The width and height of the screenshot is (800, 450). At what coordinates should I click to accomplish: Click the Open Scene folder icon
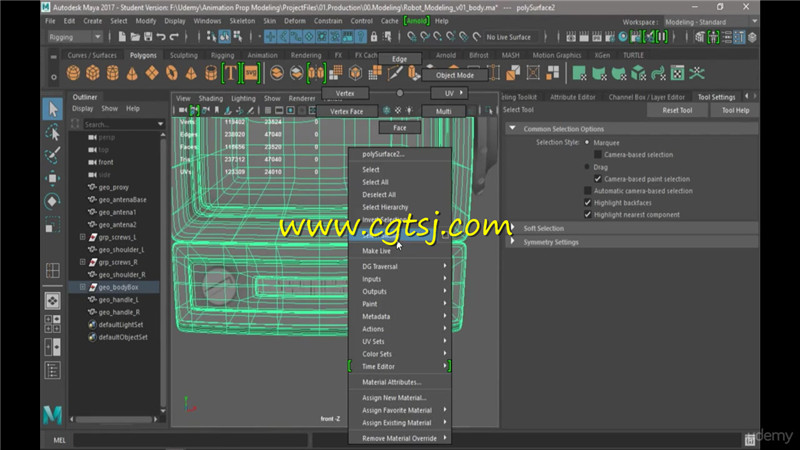tap(135, 37)
